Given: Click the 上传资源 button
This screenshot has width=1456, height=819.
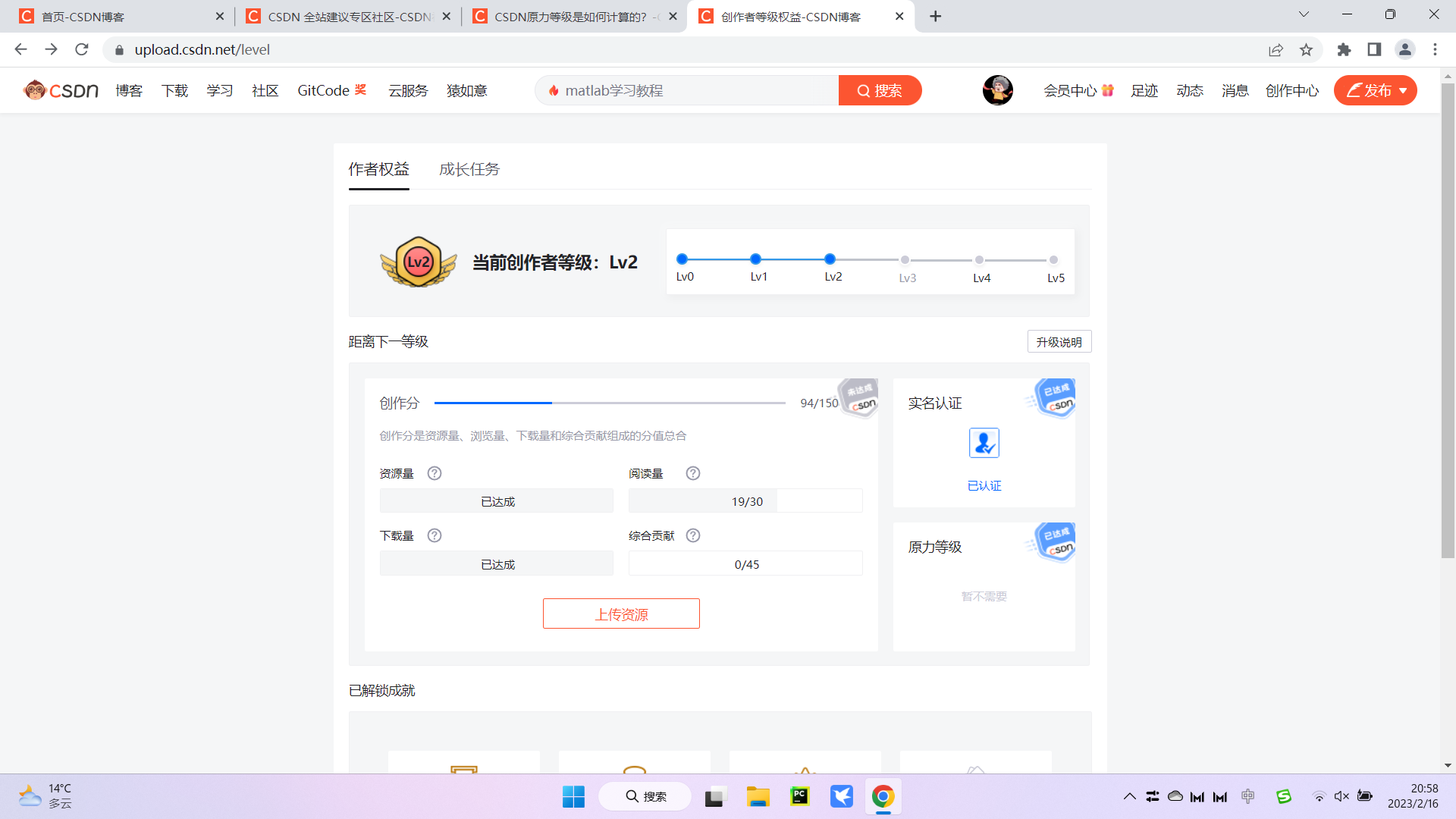Looking at the screenshot, I should (621, 614).
